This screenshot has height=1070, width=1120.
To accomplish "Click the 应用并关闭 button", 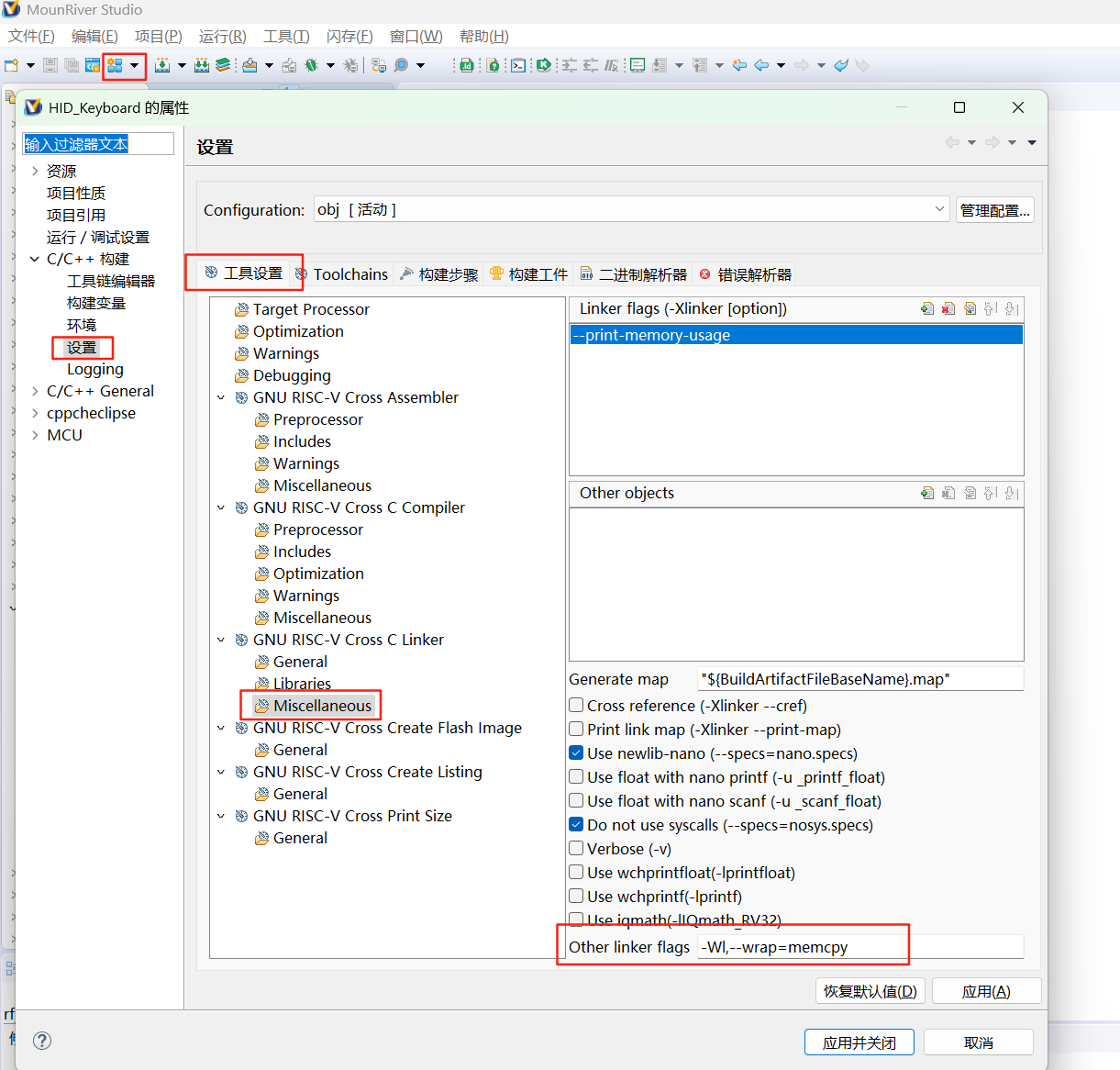I will click(859, 1042).
